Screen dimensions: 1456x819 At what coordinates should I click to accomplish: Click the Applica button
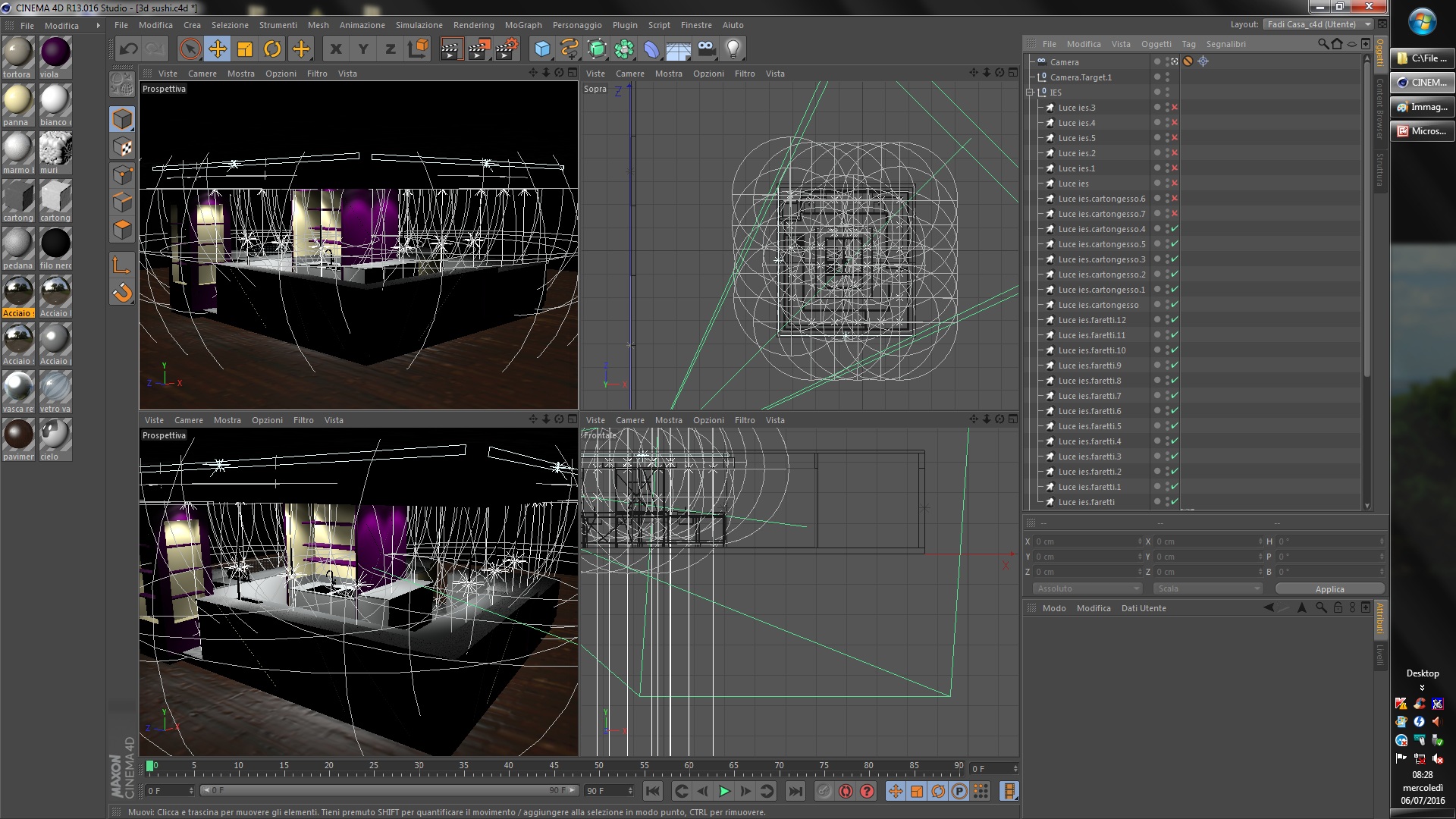pyautogui.click(x=1329, y=589)
